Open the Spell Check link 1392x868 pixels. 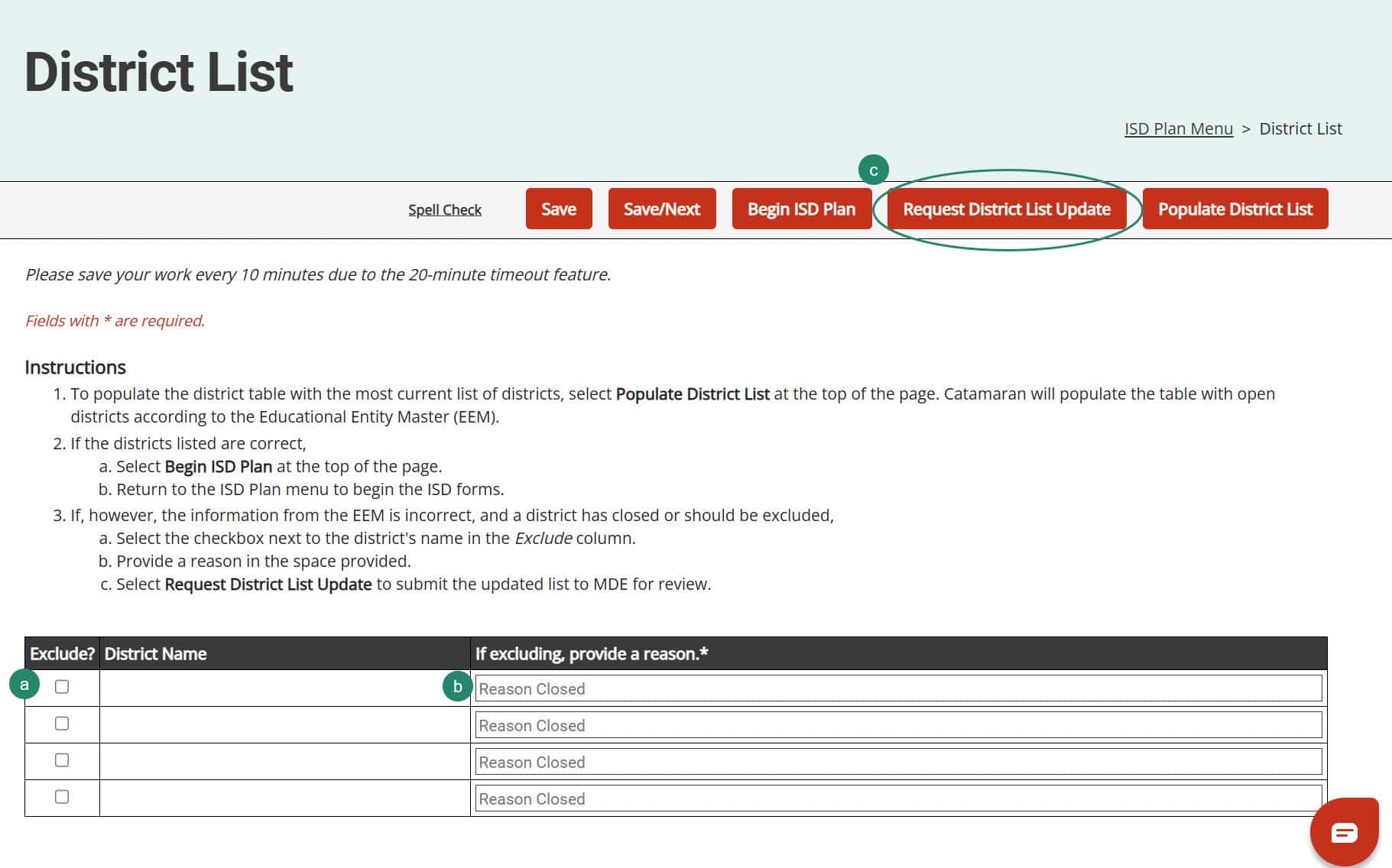pos(445,209)
